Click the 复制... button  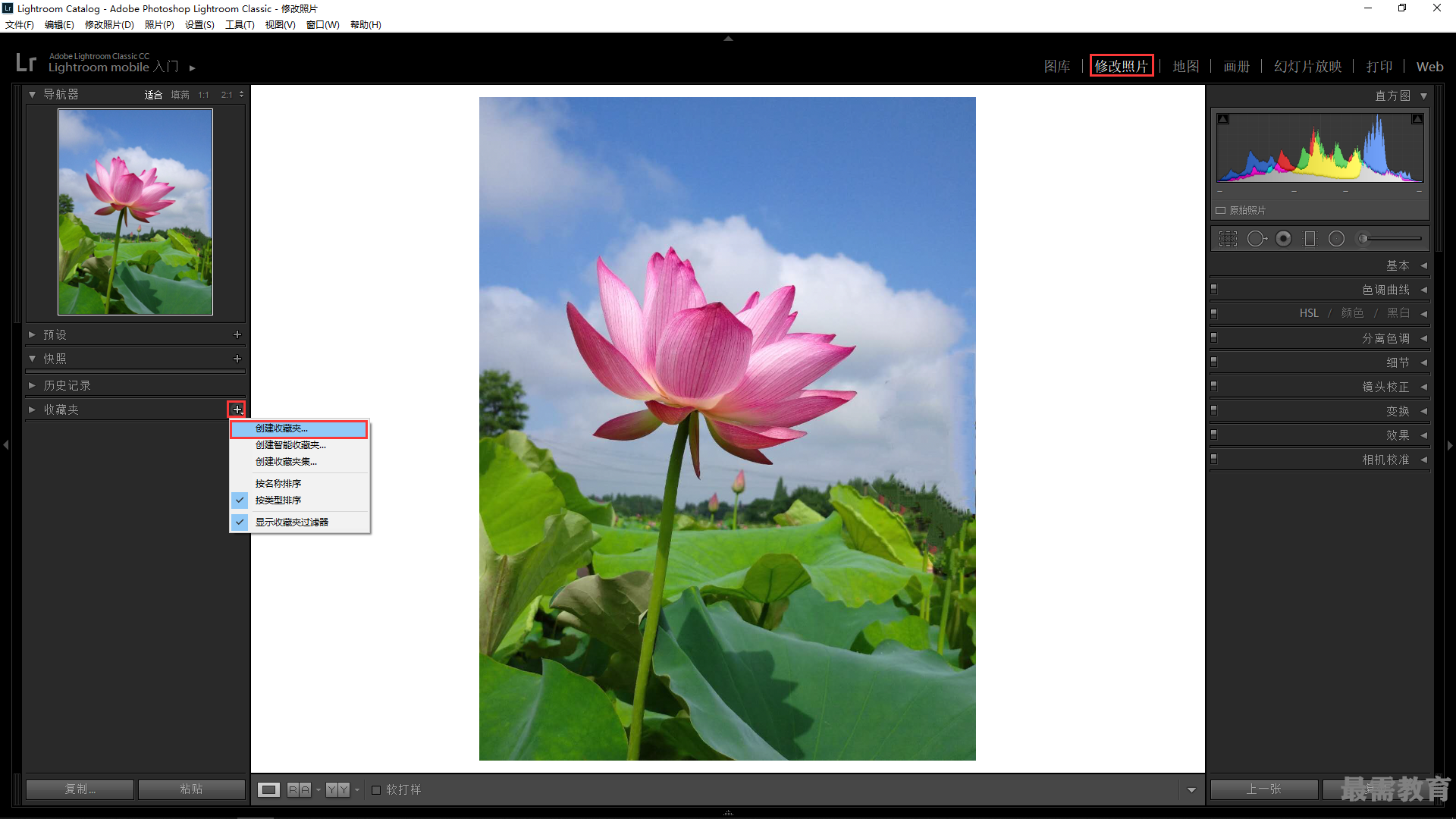tap(80, 789)
